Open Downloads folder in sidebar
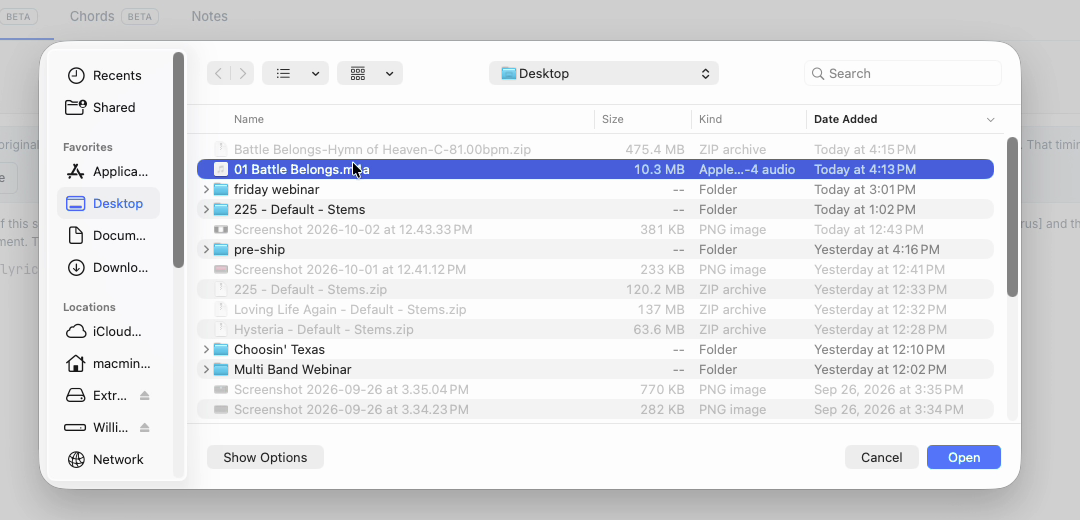The image size is (1080, 520). (x=107, y=267)
